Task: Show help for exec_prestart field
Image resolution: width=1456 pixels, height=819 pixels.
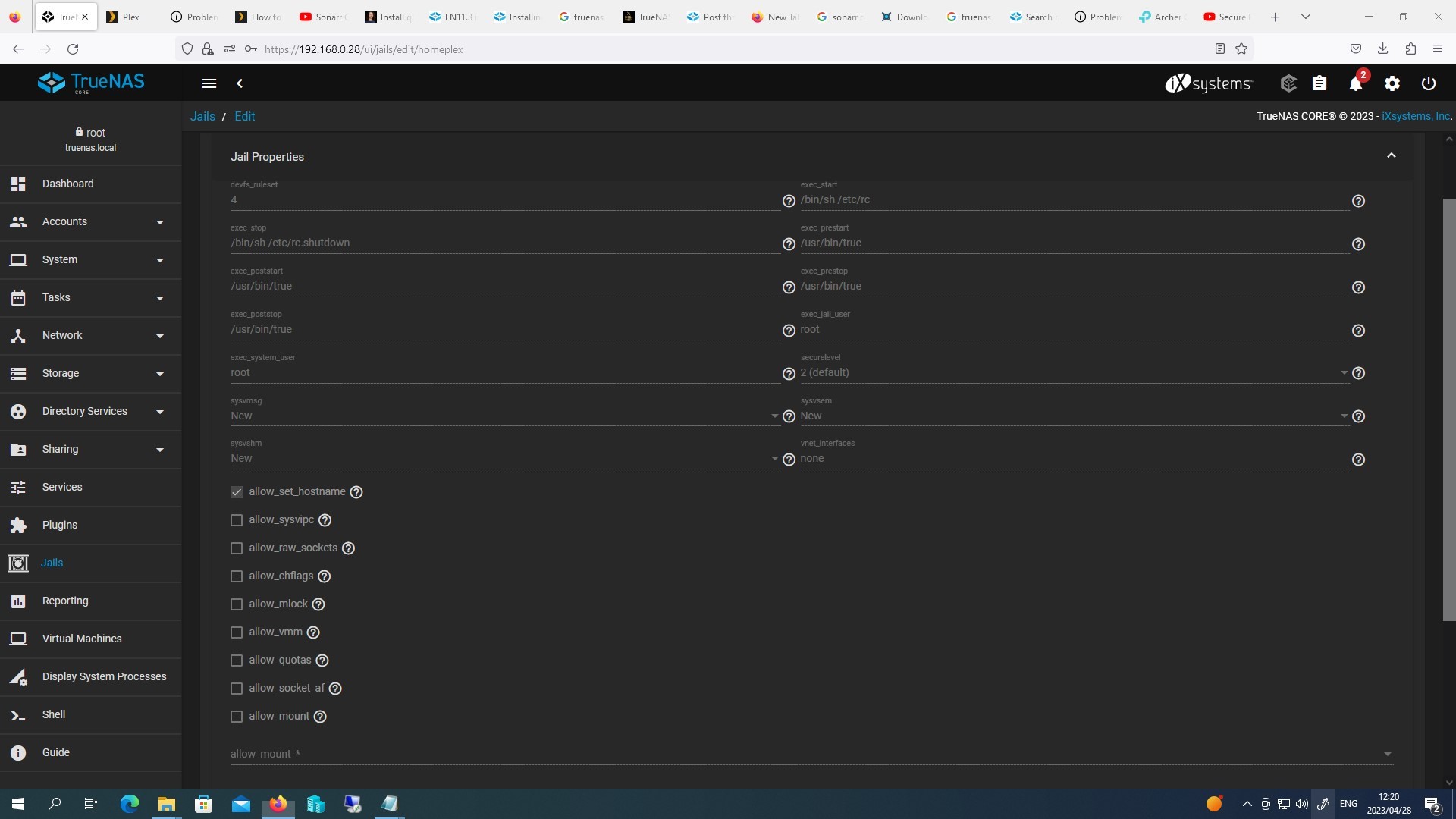Action: [x=1358, y=244]
